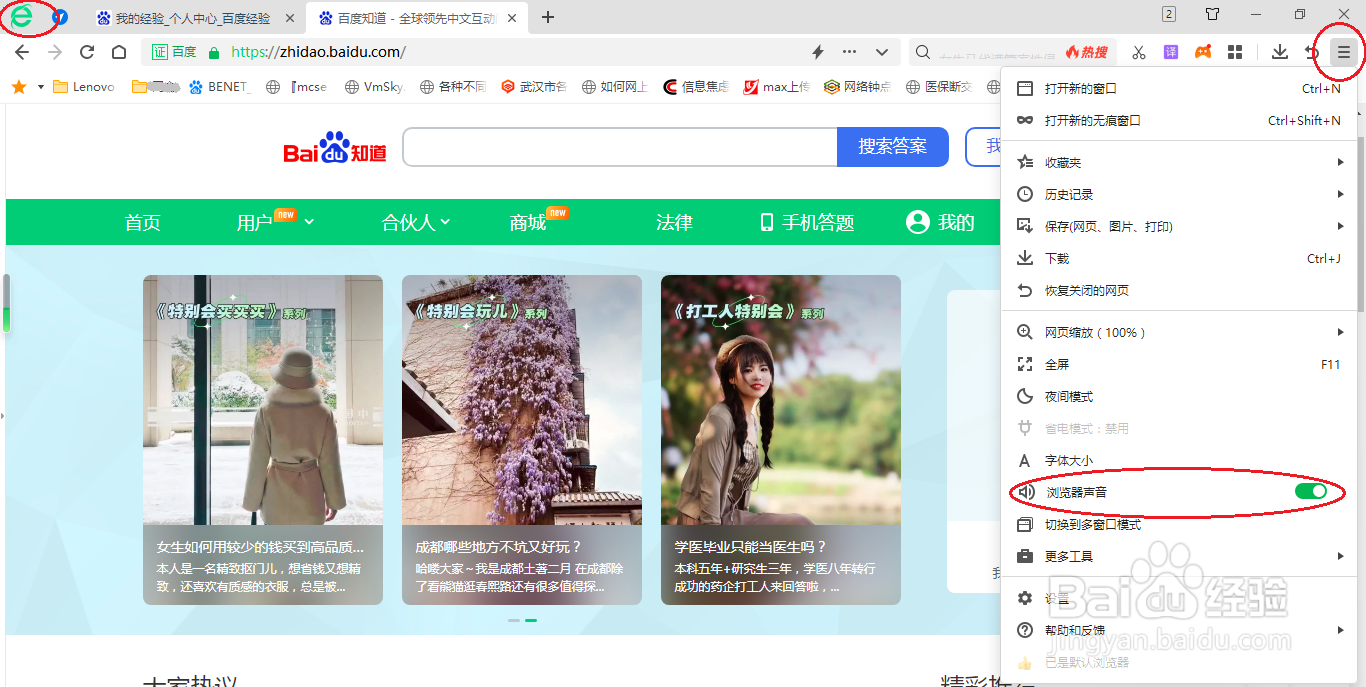Select 全屏 menu entry
The width and height of the screenshot is (1366, 687).
coord(1178,365)
